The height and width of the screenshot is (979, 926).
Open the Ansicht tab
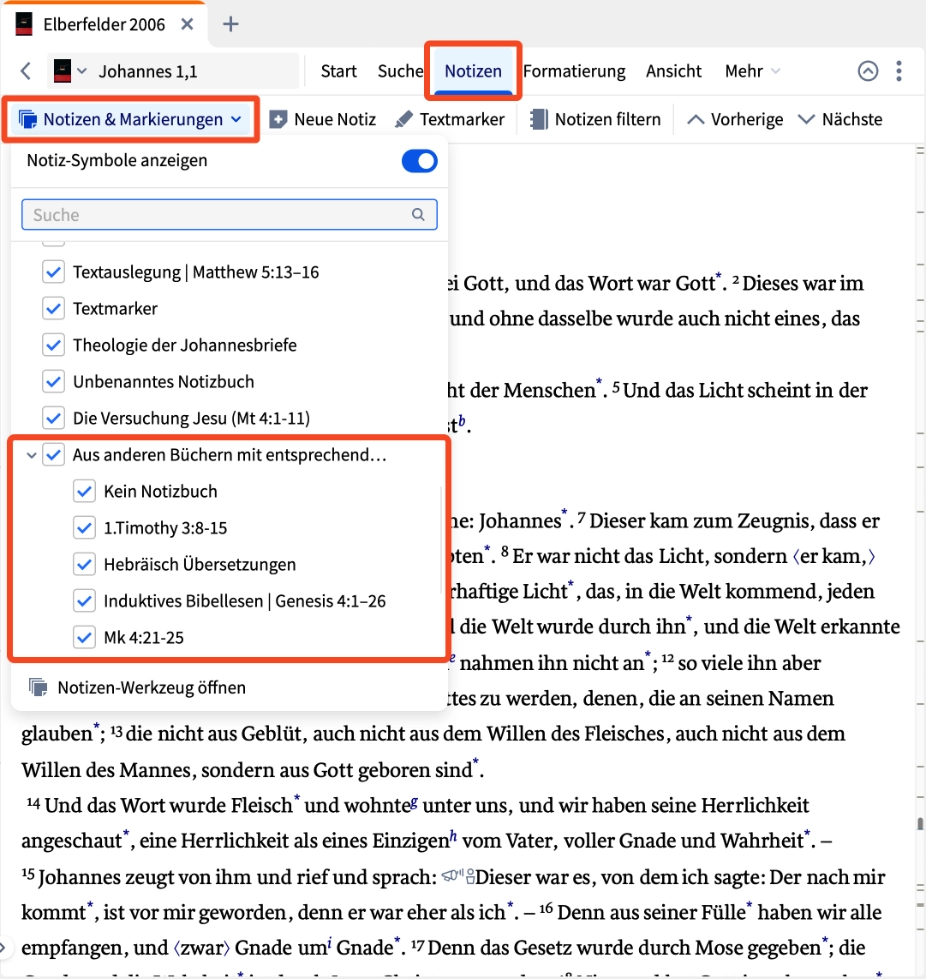(674, 71)
